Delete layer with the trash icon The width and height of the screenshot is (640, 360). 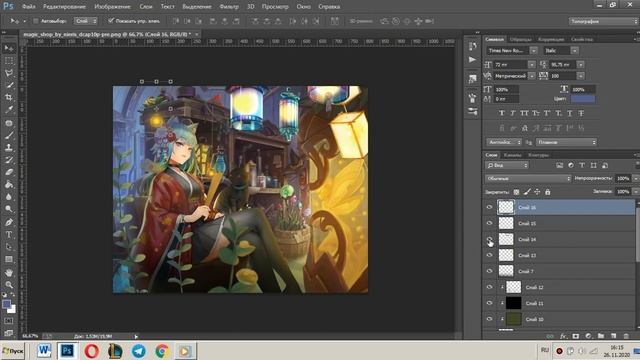point(626,336)
